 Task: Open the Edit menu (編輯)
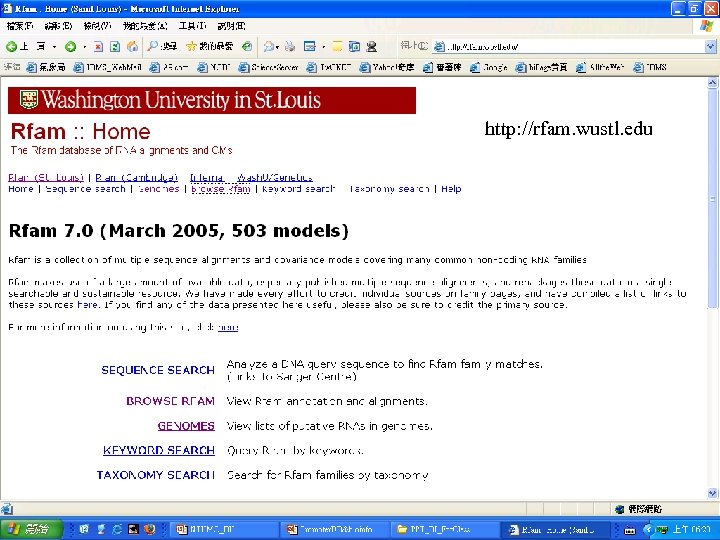[58, 26]
